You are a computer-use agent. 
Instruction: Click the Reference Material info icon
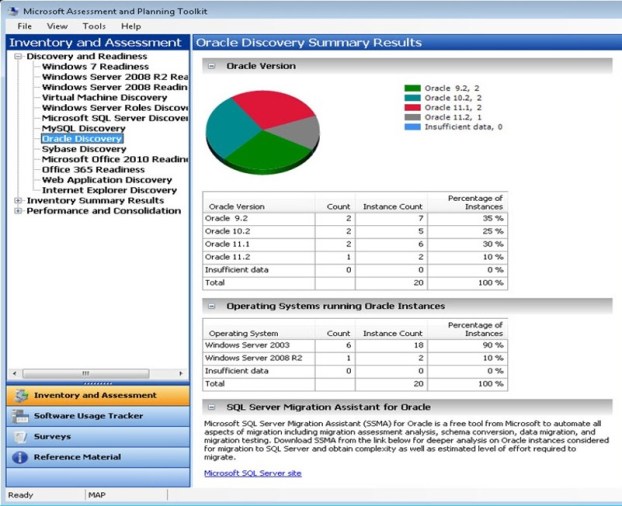coord(20,458)
